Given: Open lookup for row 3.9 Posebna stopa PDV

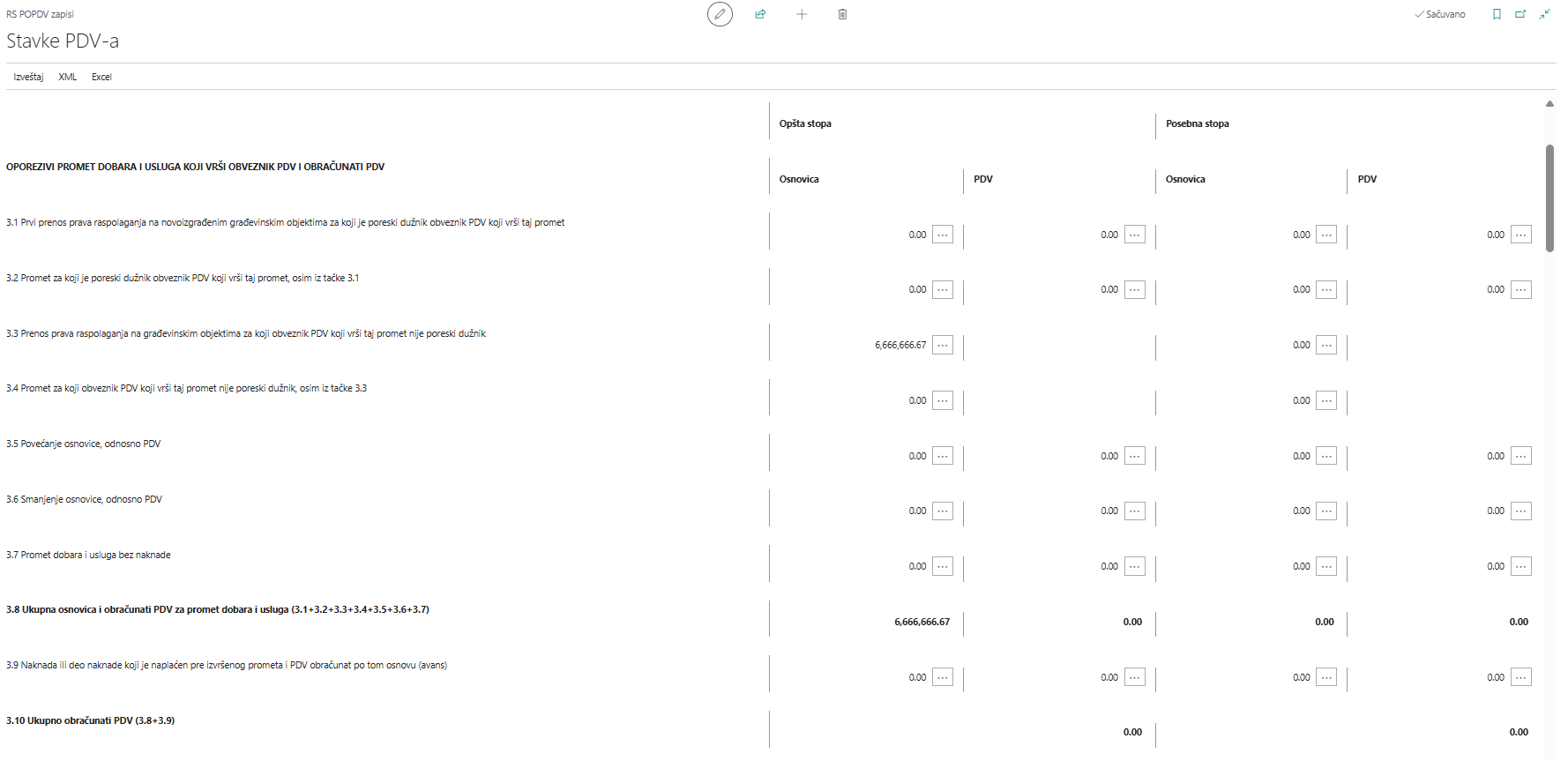Looking at the screenshot, I should point(1521,677).
